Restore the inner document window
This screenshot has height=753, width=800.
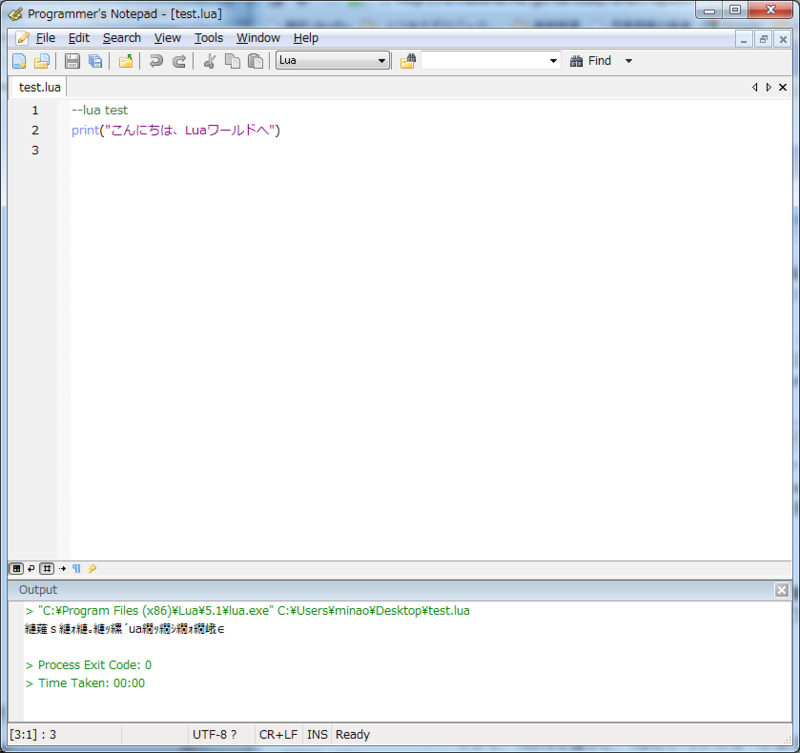[x=763, y=39]
